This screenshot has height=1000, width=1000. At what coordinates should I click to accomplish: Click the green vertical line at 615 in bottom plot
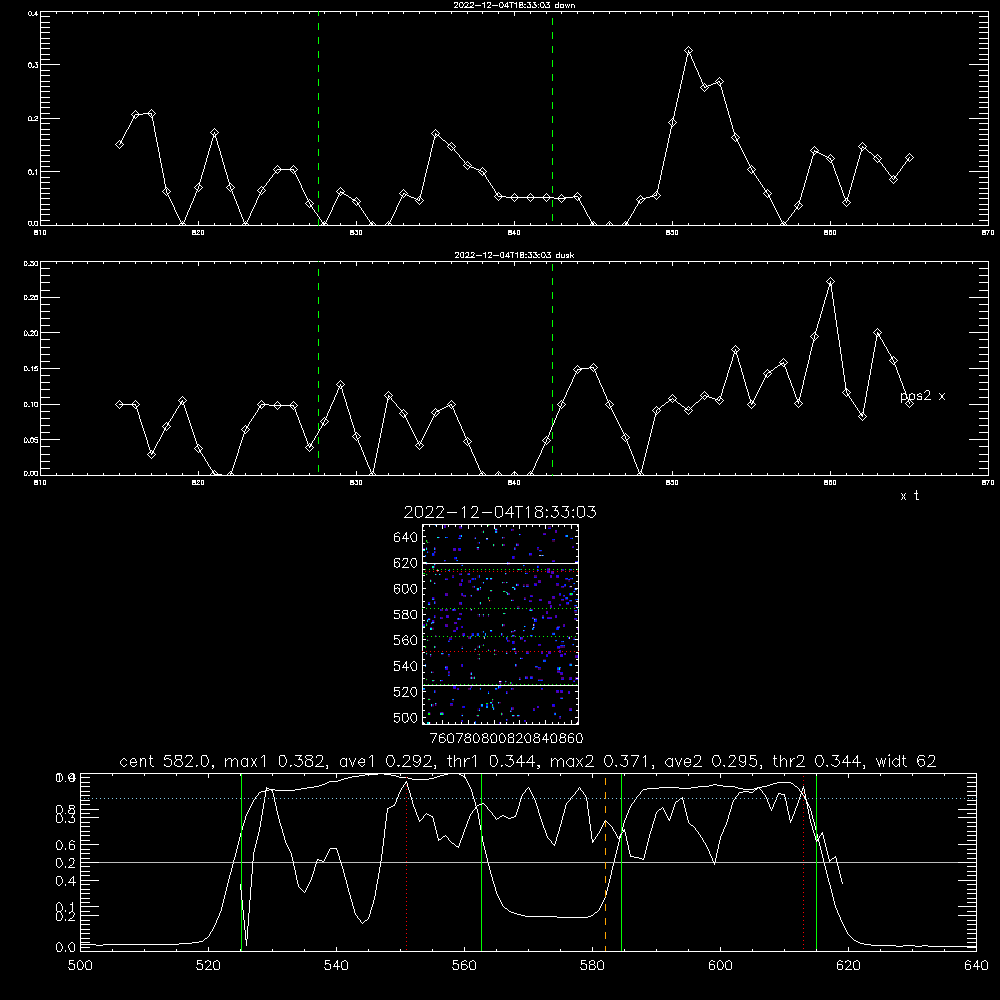(x=816, y=862)
